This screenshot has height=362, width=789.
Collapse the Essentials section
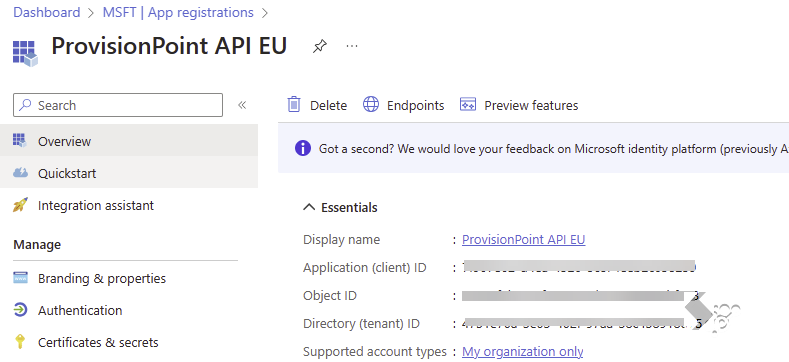[x=340, y=207]
